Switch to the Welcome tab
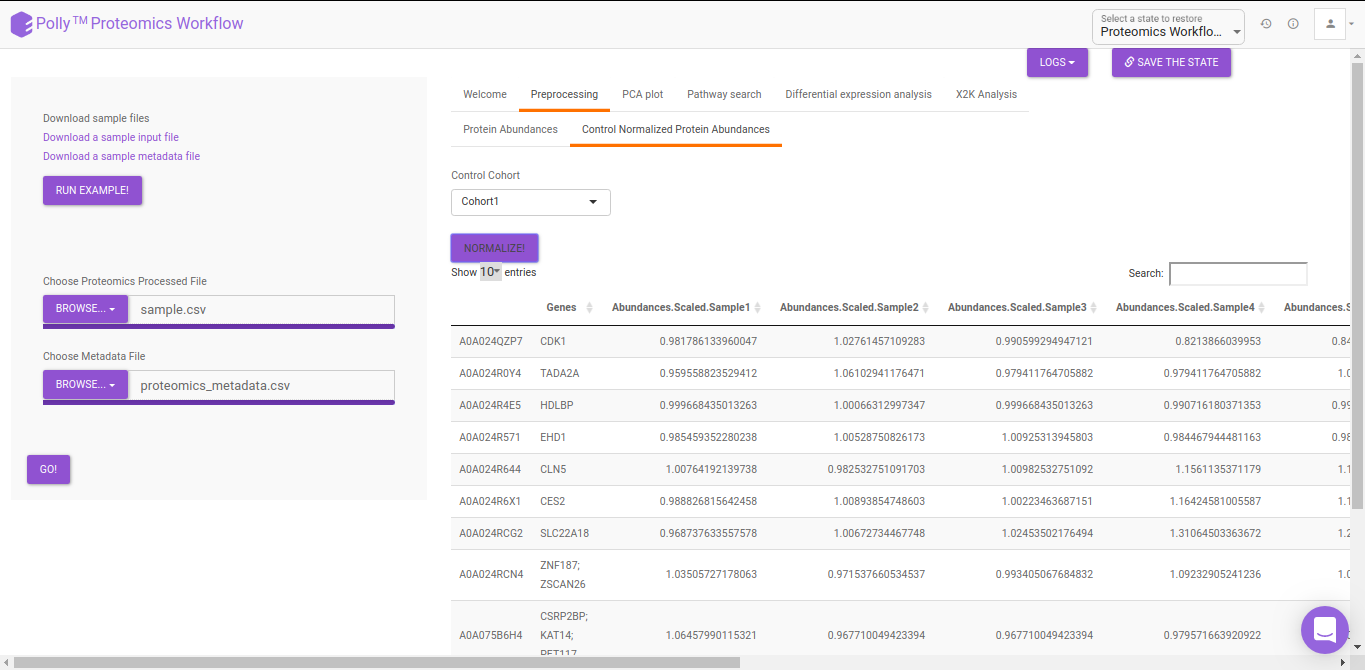The width and height of the screenshot is (1365, 670). 485,95
